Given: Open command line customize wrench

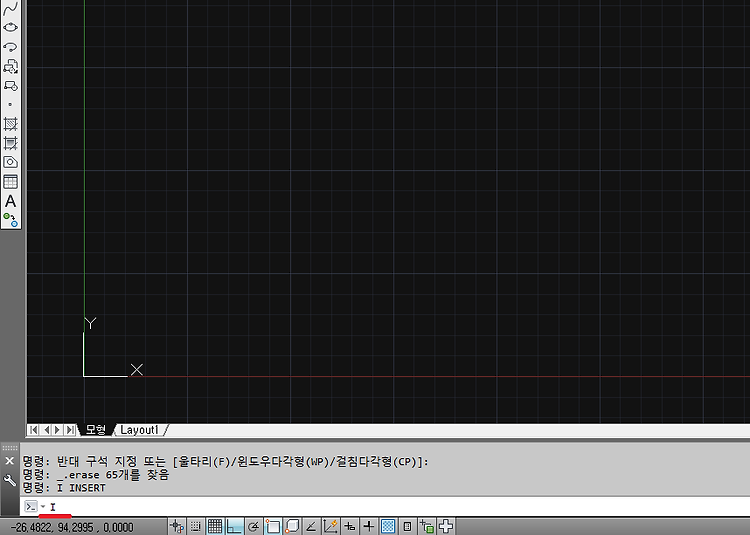Looking at the screenshot, I should (10, 480).
